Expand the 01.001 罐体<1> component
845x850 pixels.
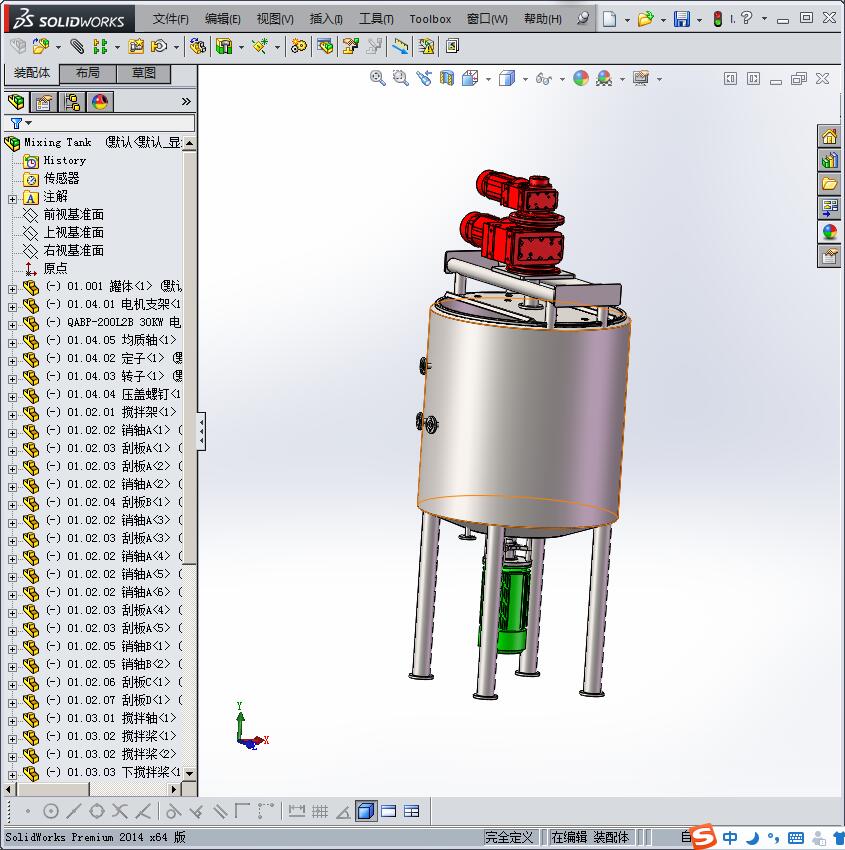pyautogui.click(x=12, y=289)
